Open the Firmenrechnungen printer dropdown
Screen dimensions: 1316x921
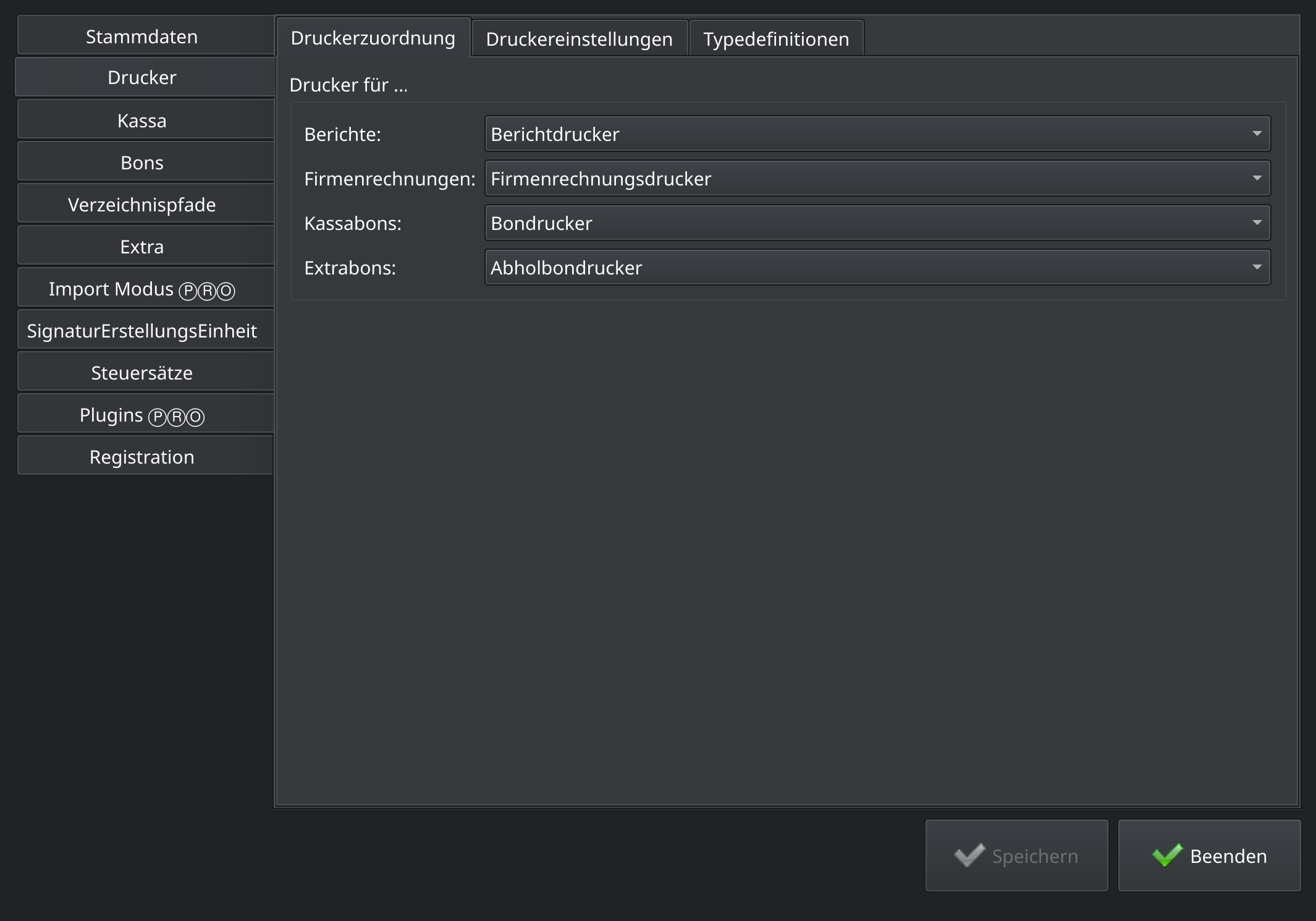pos(877,178)
